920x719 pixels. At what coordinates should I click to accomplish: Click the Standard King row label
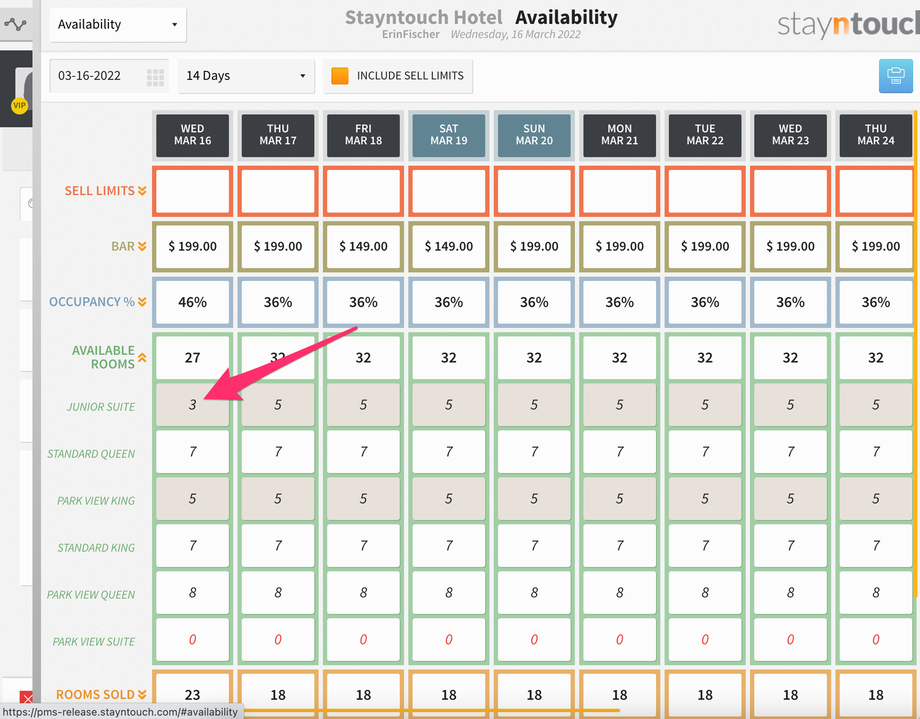pos(96,548)
